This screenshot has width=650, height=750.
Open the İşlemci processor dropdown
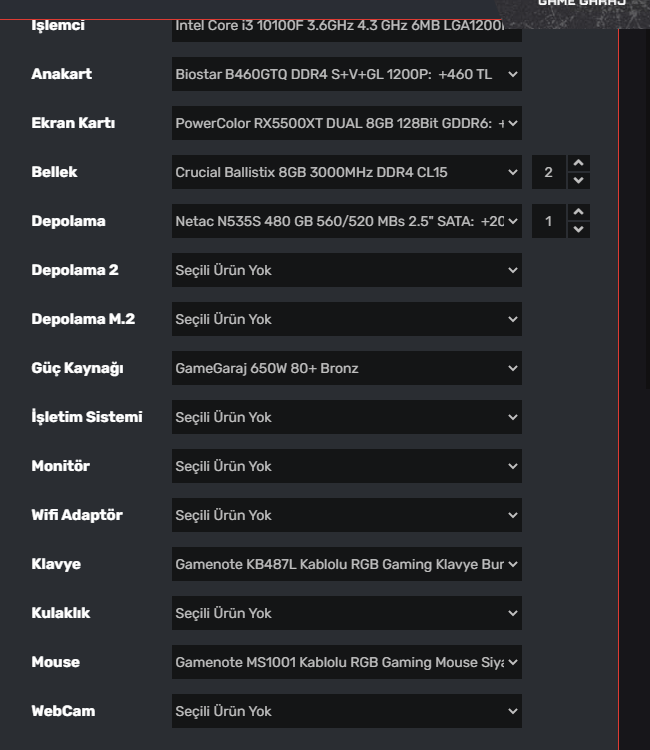(x=346, y=26)
